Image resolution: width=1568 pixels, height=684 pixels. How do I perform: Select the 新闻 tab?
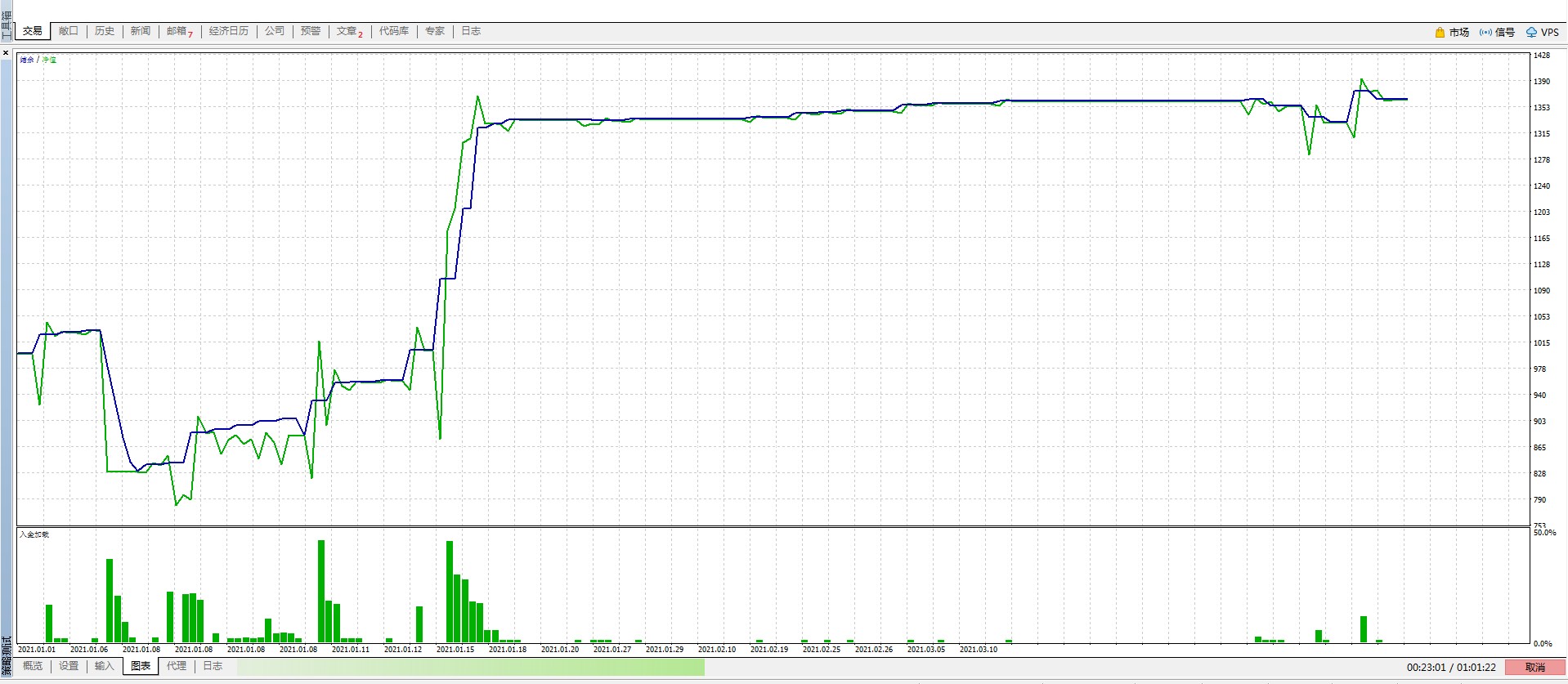(x=141, y=31)
